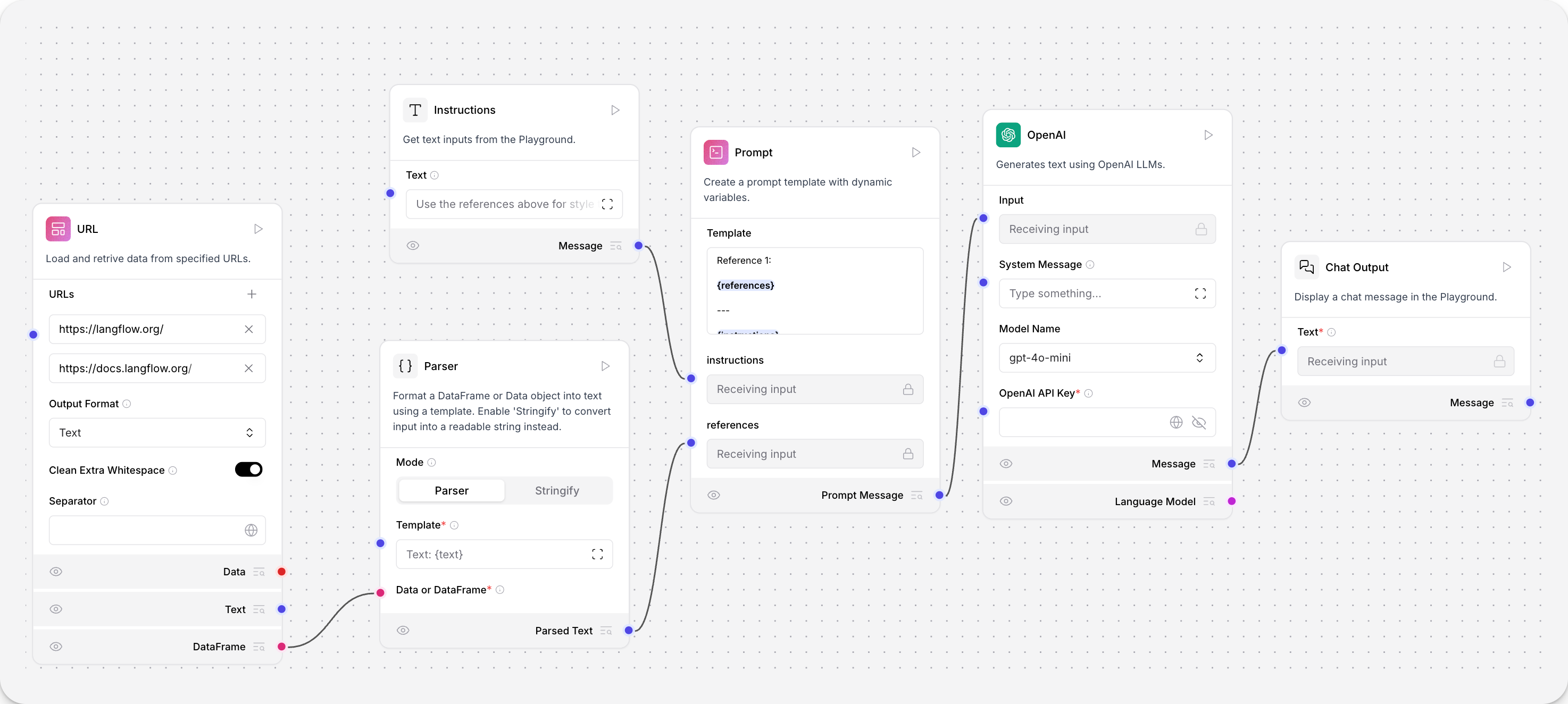Click the URL node pink icon
The image size is (1568, 704).
pos(59,229)
